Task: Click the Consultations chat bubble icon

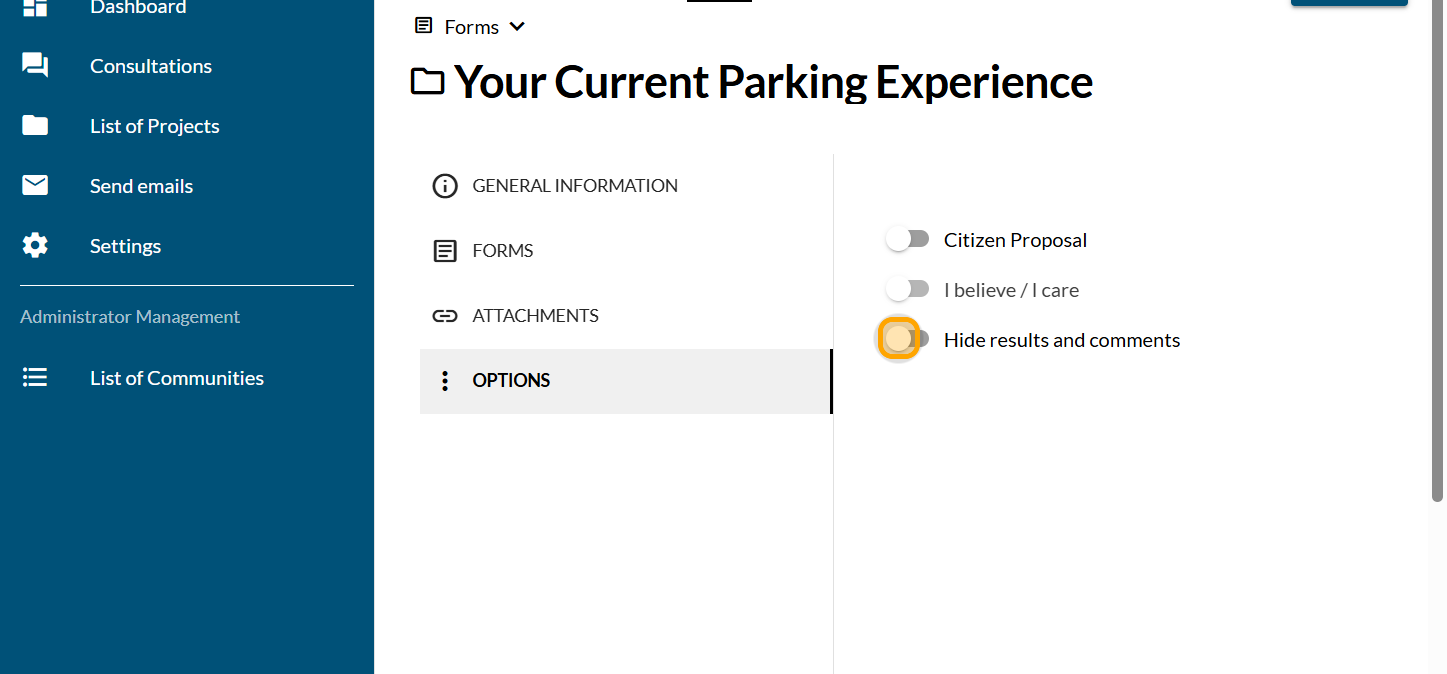Action: (35, 66)
